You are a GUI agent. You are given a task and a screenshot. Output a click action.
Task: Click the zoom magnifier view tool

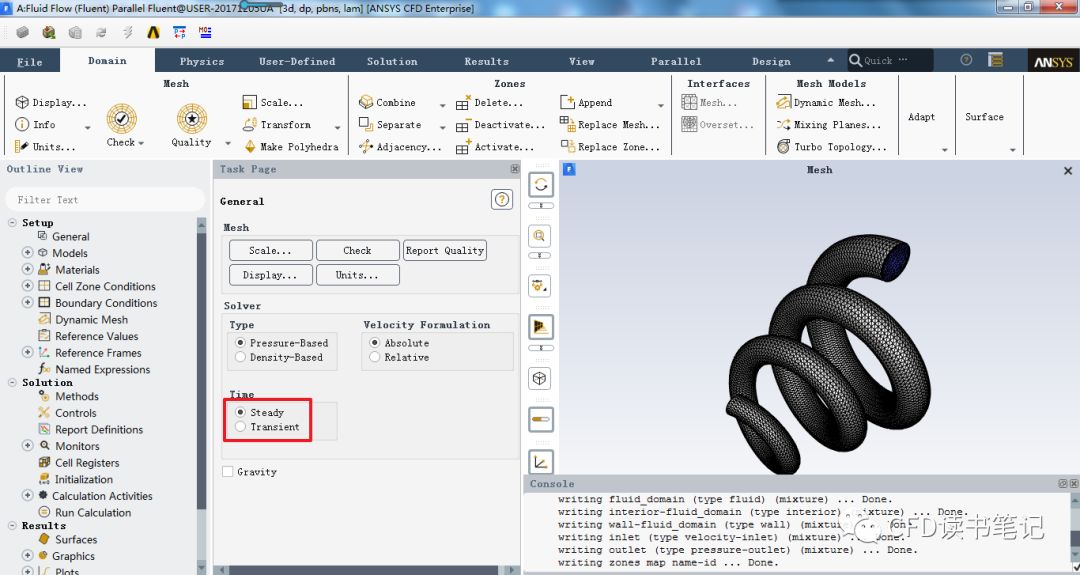pos(540,236)
